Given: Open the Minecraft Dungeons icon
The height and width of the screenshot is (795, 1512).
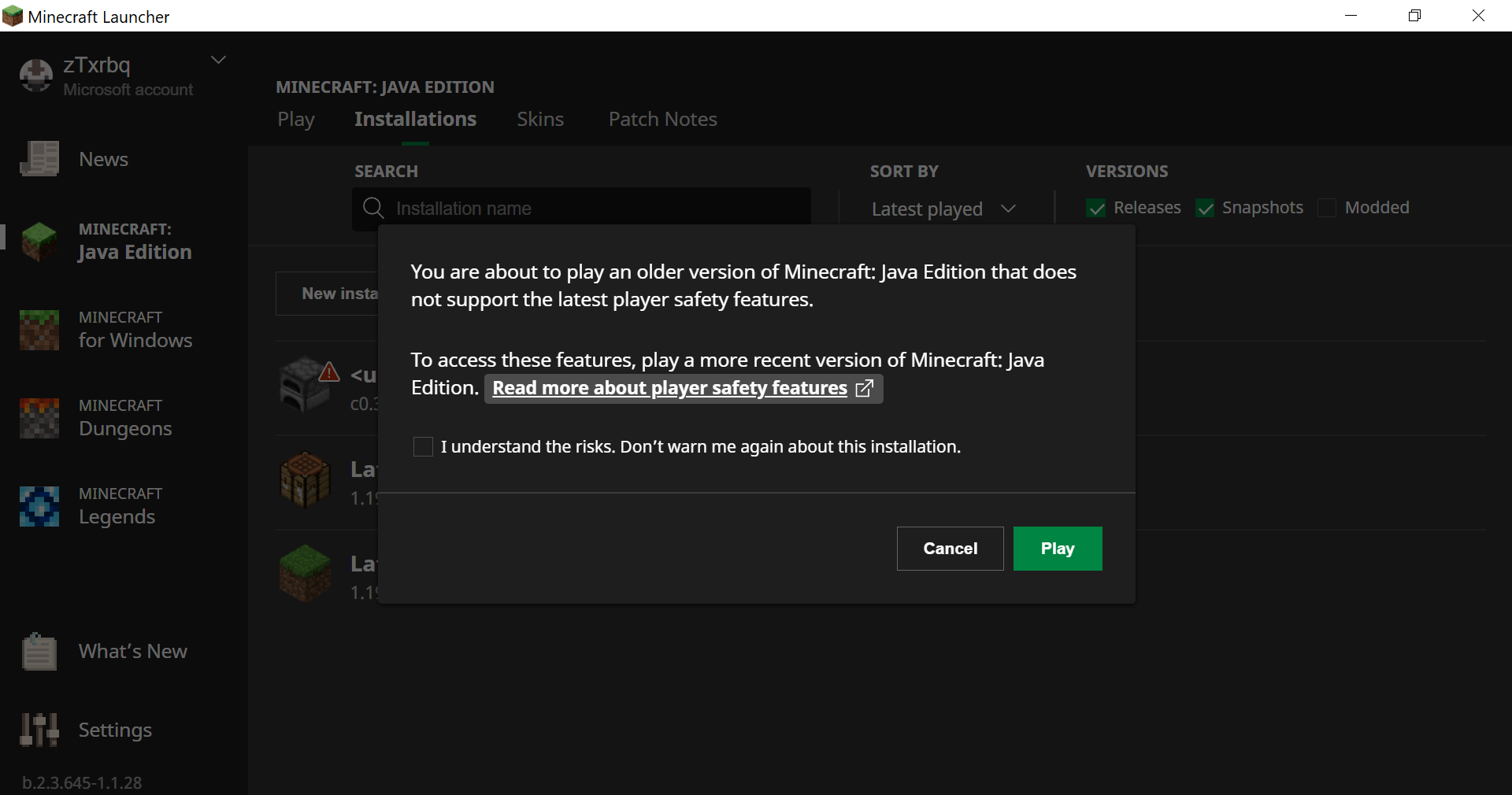Looking at the screenshot, I should click(39, 418).
